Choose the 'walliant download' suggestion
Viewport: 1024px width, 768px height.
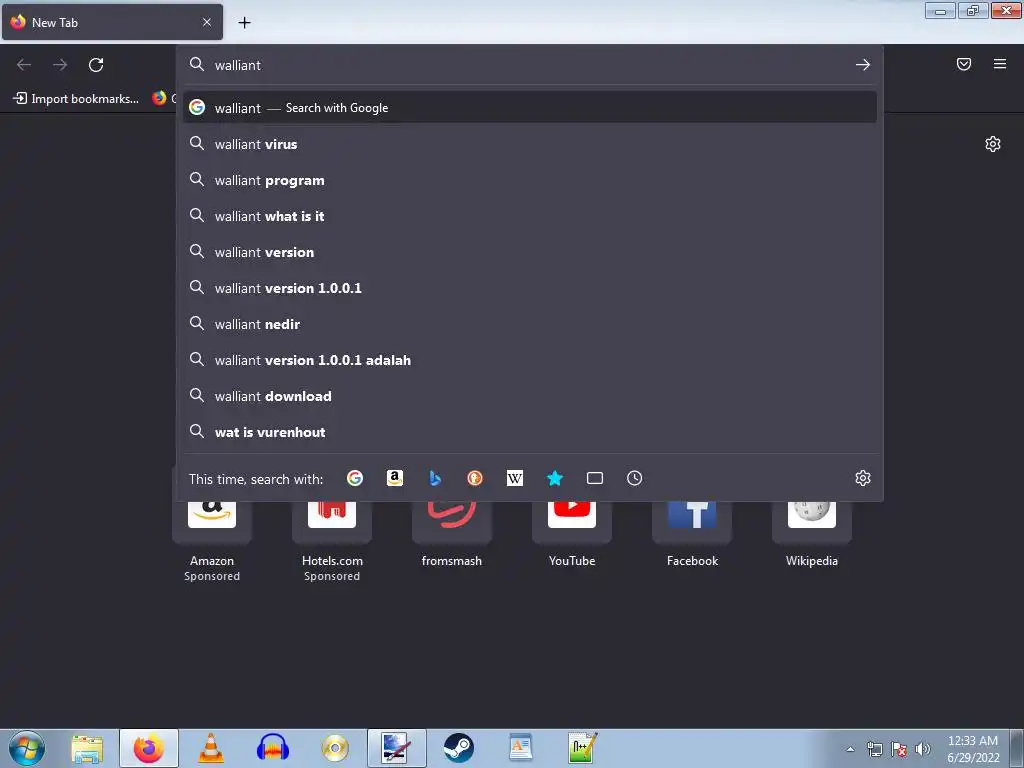[530, 395]
